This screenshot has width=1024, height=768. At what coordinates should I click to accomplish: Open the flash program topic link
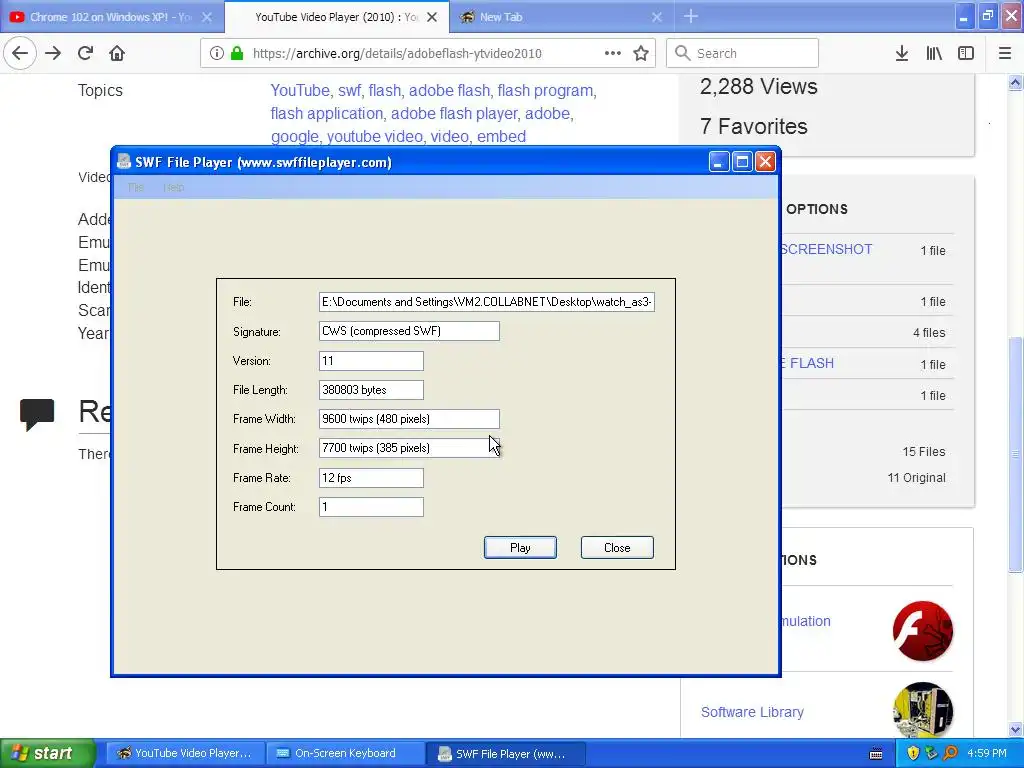[545, 90]
